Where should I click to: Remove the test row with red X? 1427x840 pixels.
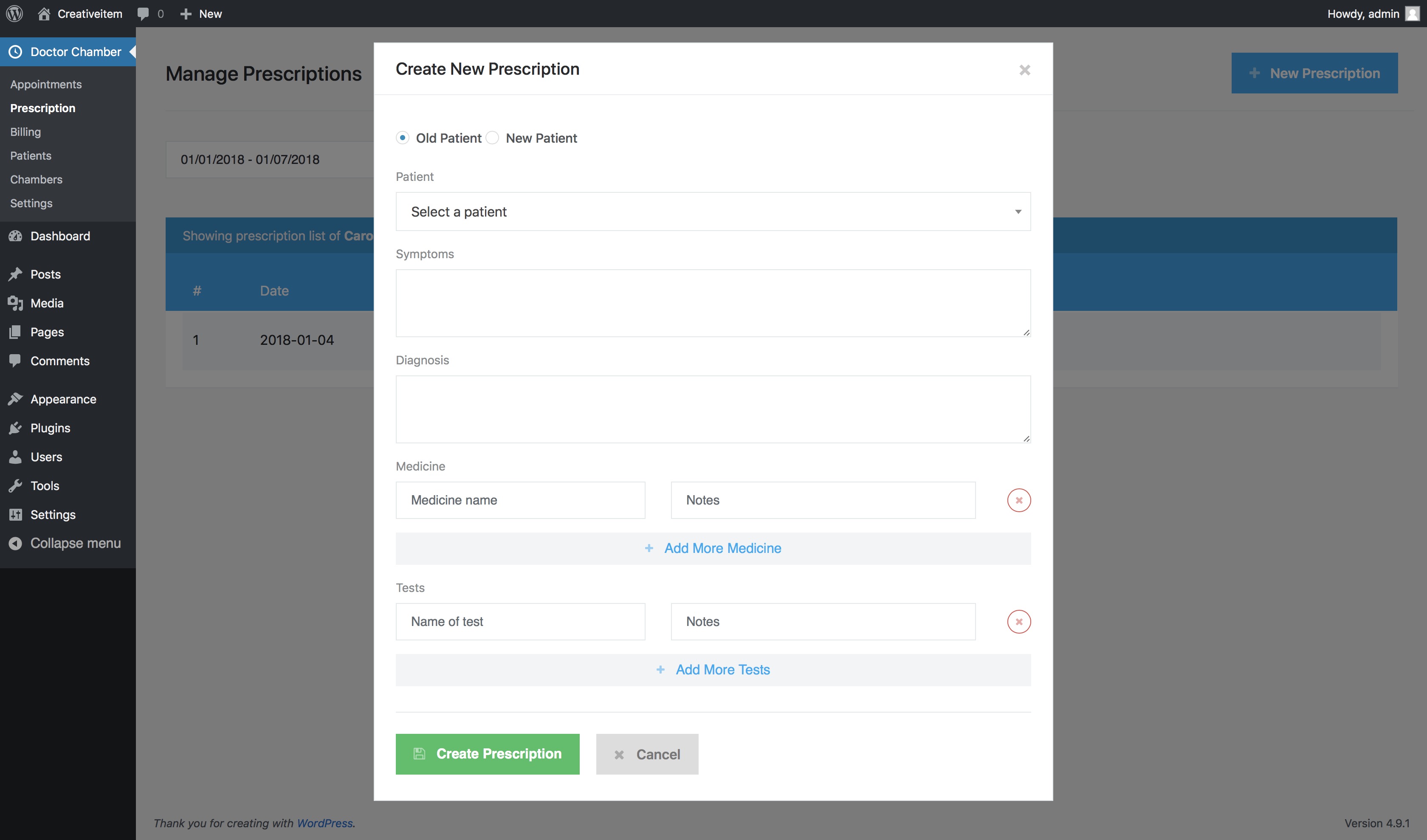pyautogui.click(x=1019, y=622)
